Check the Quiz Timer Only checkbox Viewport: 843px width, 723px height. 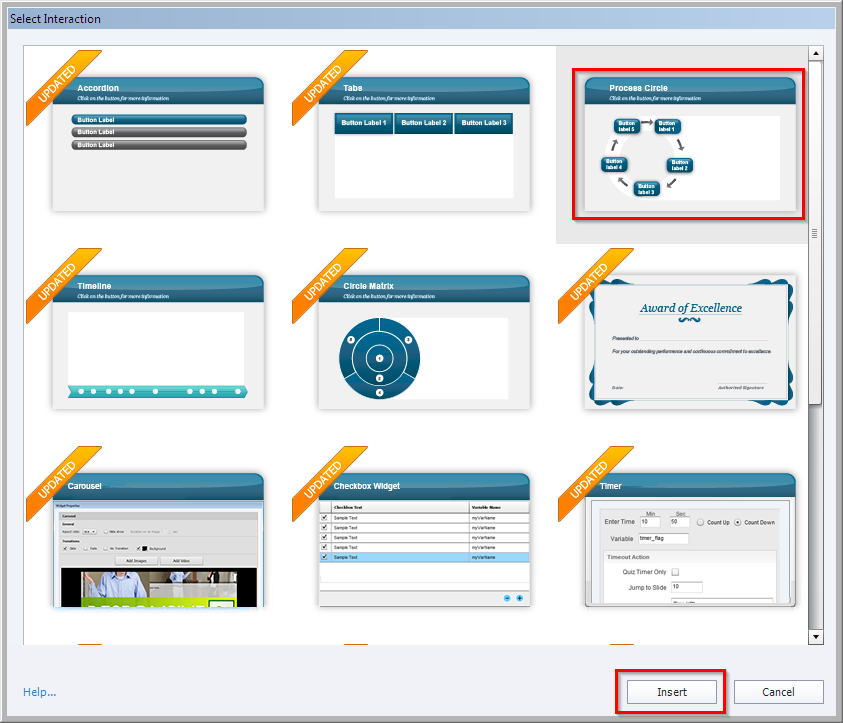pyautogui.click(x=676, y=572)
